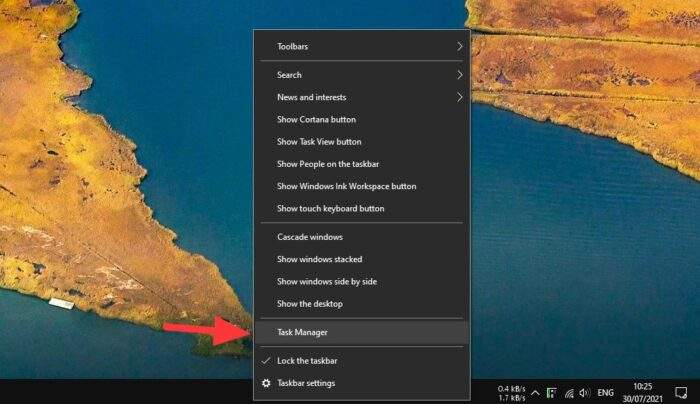Screen dimensions: 700x404
Task: Expand the Search submenu chevron
Action: click(460, 75)
